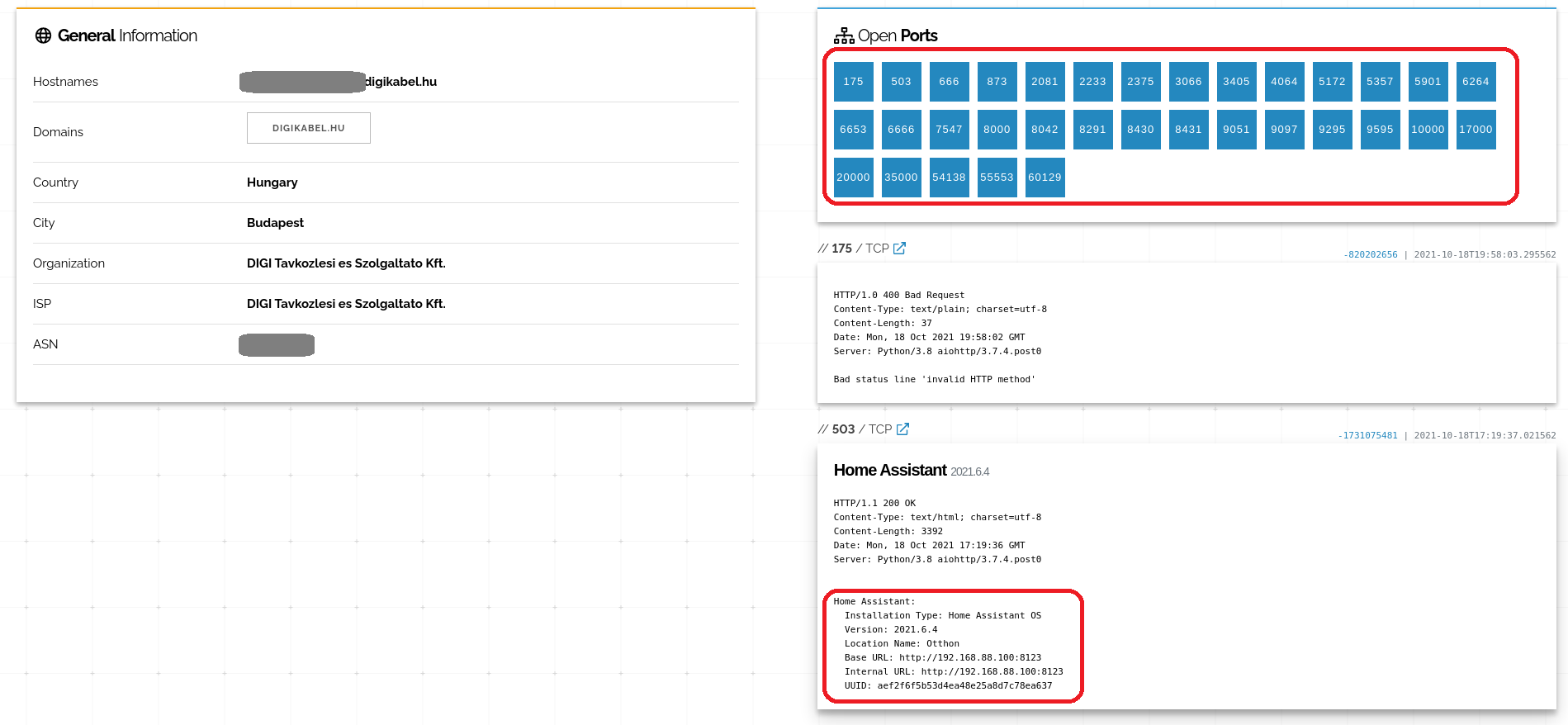1568x725 pixels.
Task: Open hash link -1731075481
Action: click(1368, 435)
